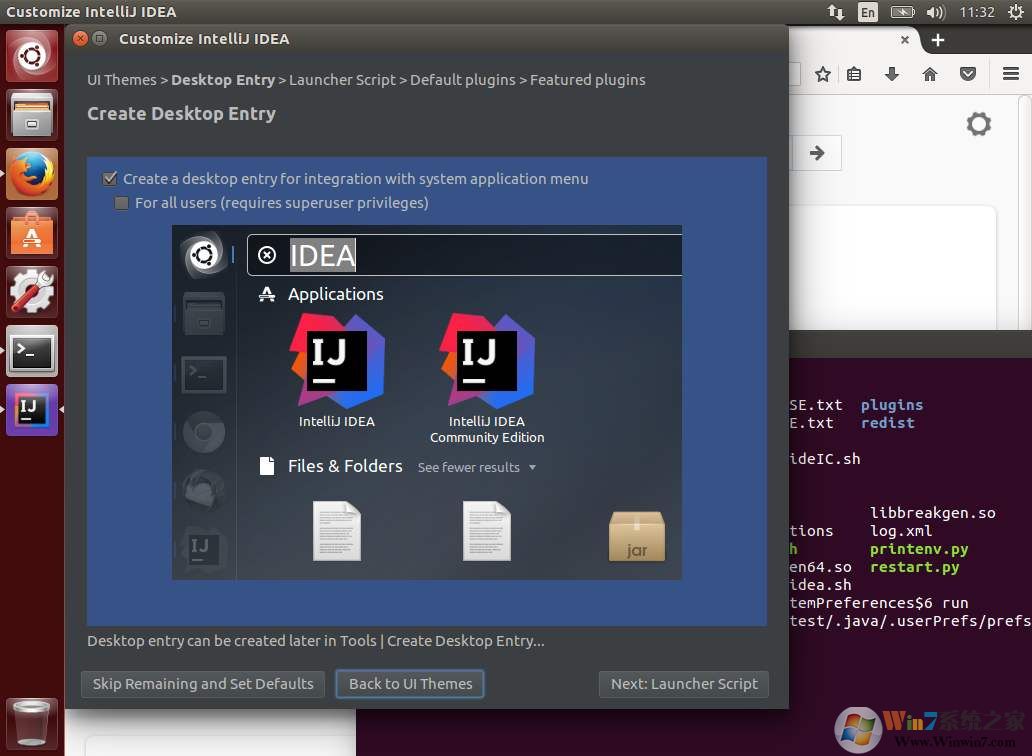Go back with Back to UI Themes
The height and width of the screenshot is (756, 1032).
tap(410, 684)
